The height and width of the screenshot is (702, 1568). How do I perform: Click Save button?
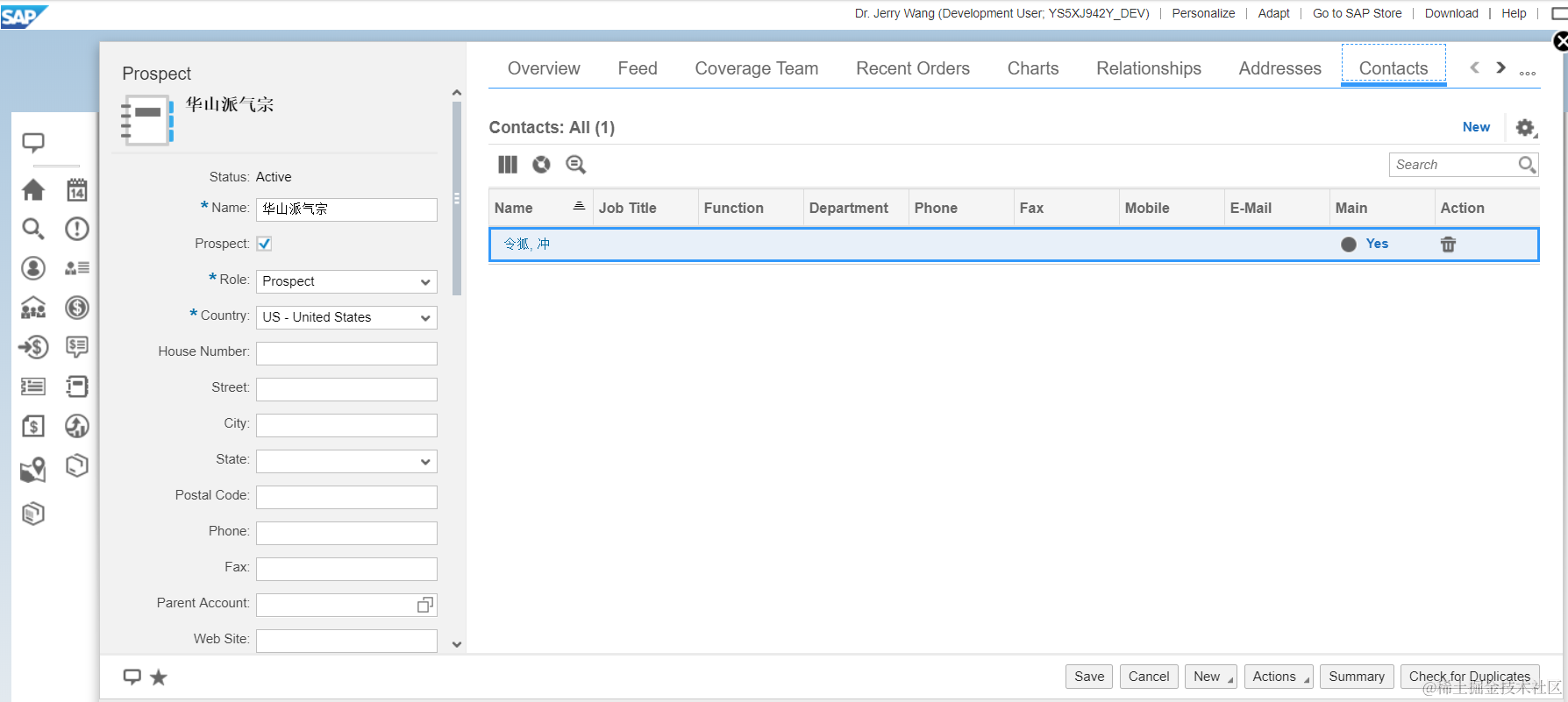point(1089,677)
